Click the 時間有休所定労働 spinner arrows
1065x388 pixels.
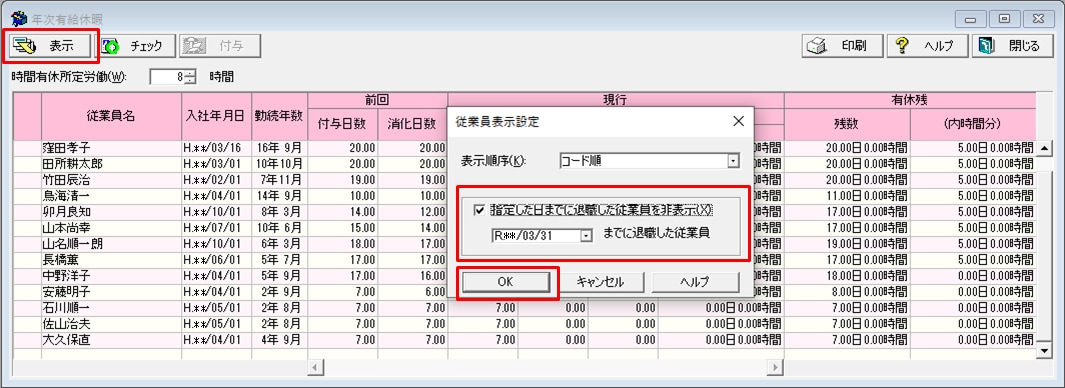point(189,77)
